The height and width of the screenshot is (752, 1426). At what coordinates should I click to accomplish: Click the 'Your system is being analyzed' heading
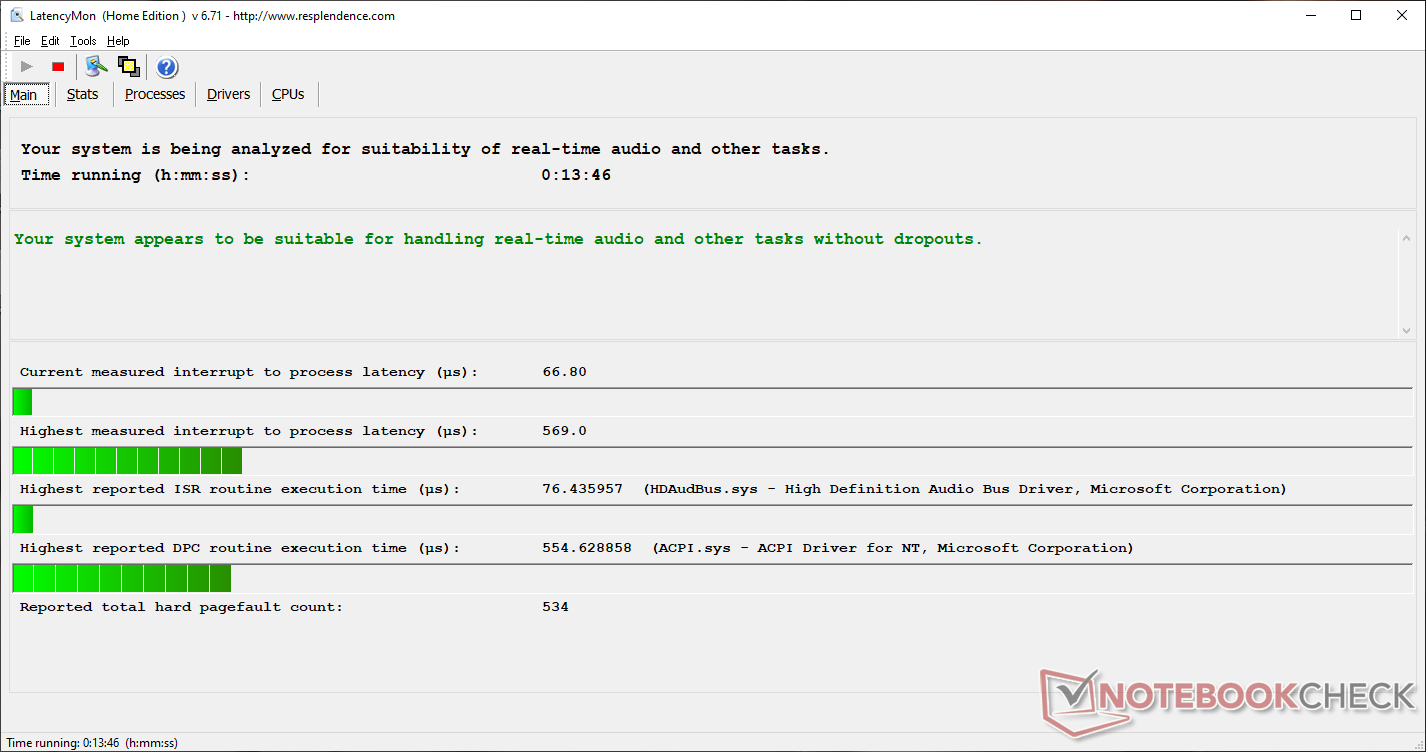425,149
